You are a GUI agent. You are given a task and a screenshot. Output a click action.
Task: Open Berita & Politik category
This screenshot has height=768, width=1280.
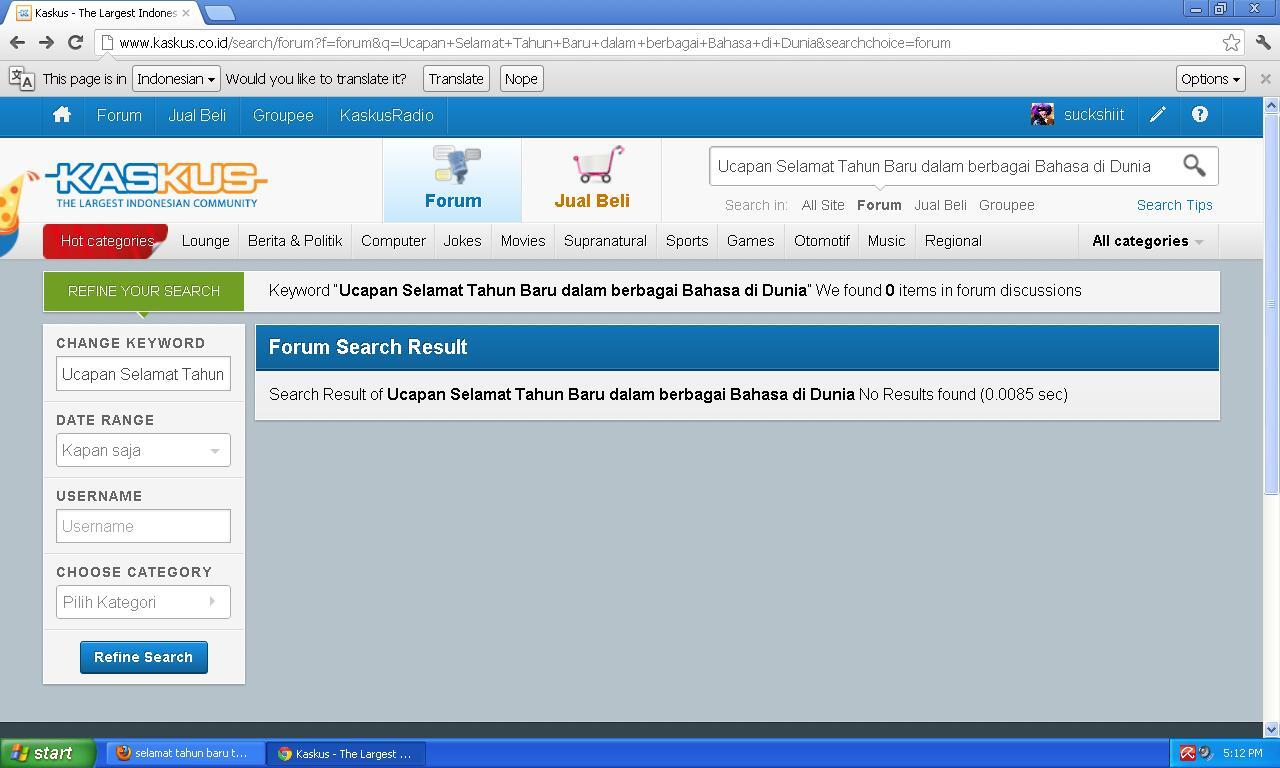(295, 241)
